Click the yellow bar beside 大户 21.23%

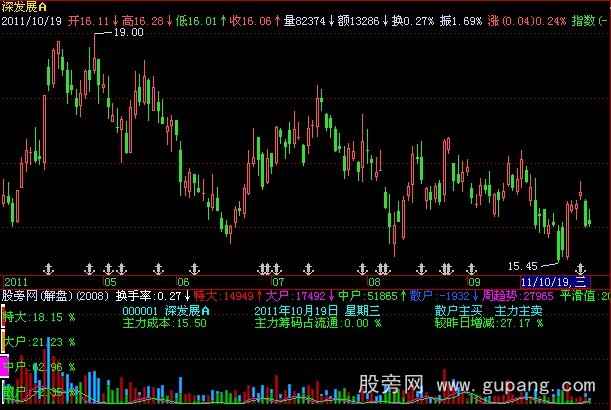pos(4,342)
